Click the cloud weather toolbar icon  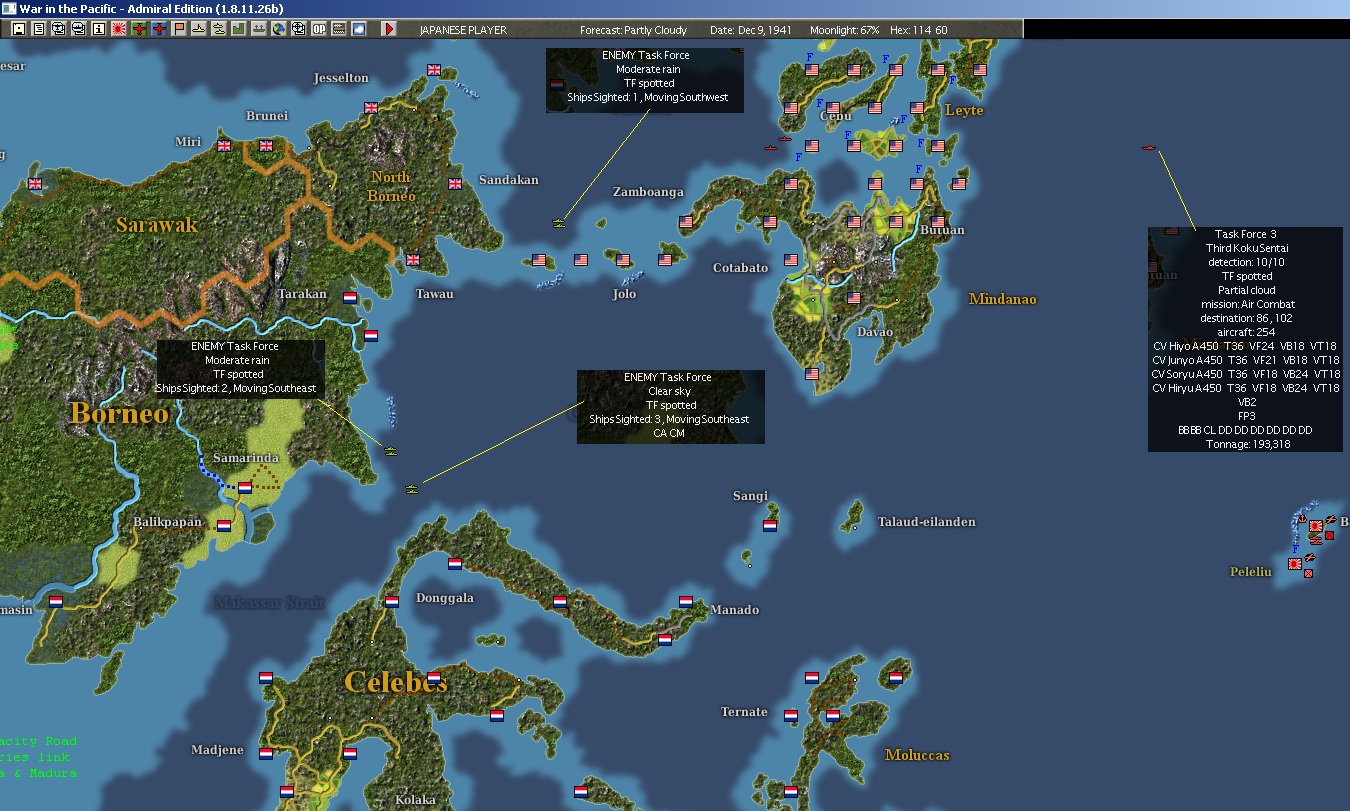click(x=358, y=29)
